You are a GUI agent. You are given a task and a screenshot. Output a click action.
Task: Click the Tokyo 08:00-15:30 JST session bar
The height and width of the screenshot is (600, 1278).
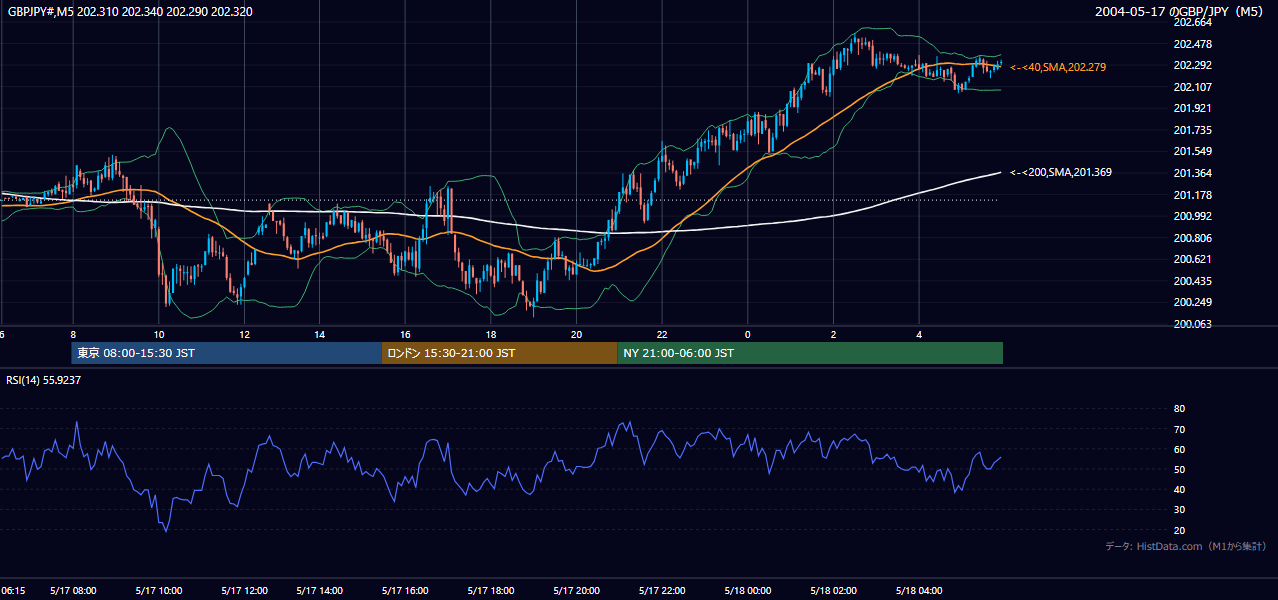pos(227,353)
